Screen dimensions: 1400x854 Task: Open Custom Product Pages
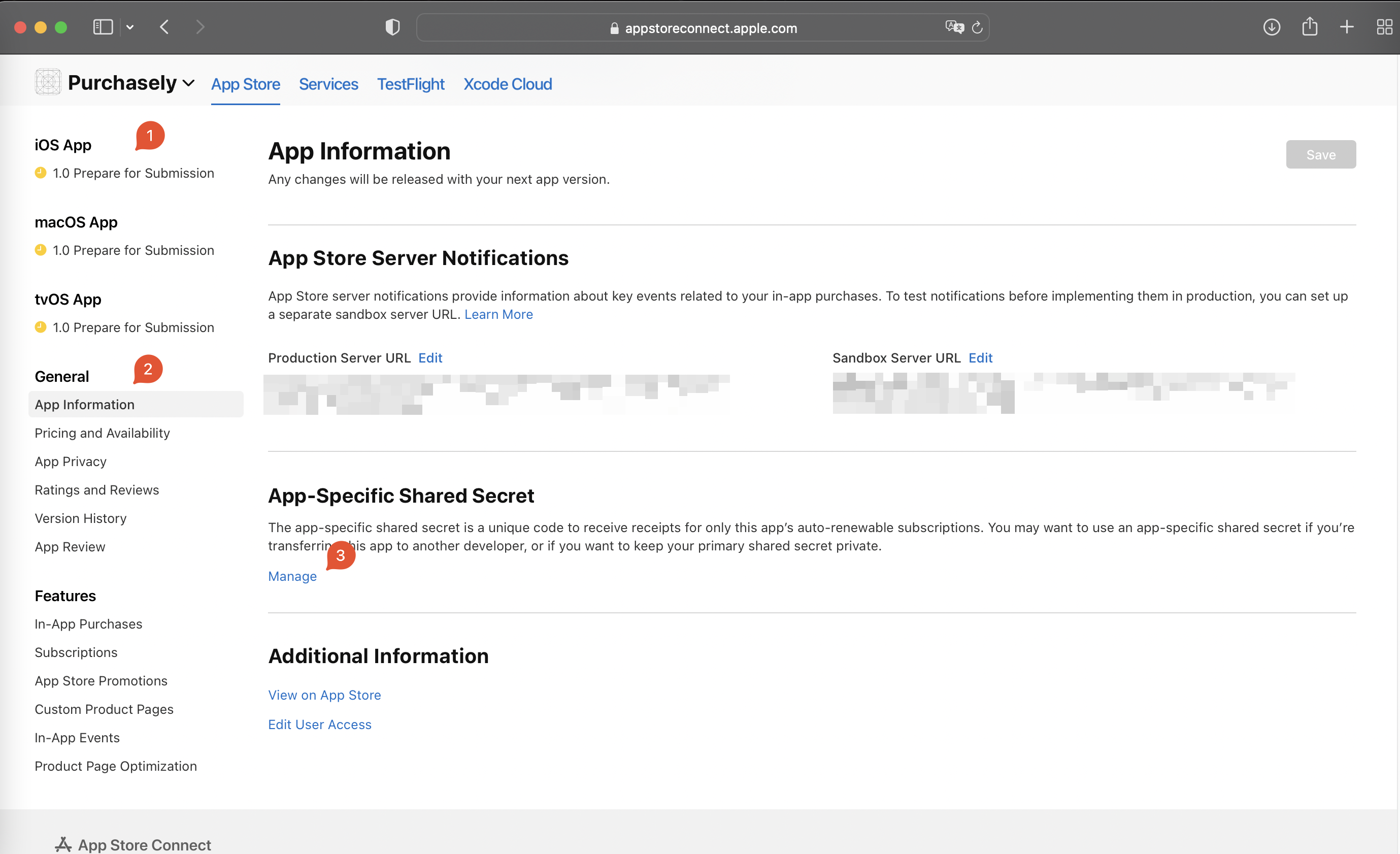pyautogui.click(x=104, y=709)
